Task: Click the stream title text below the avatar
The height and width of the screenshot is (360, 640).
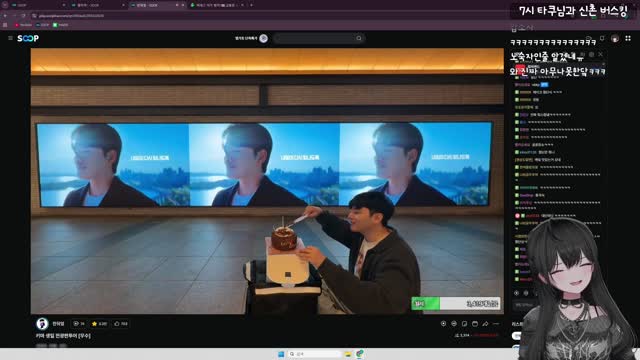Action: (x=63, y=336)
